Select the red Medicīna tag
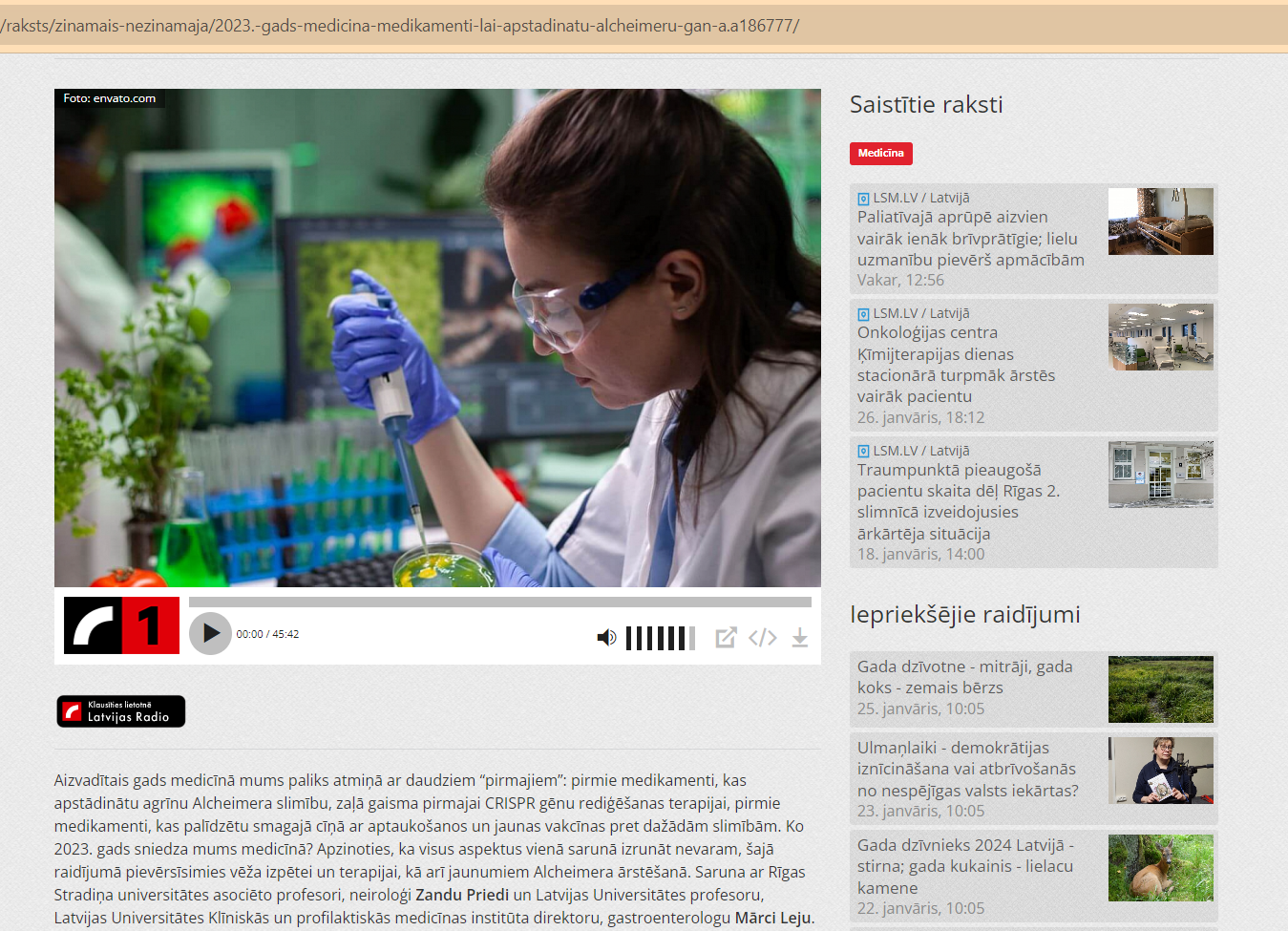The width and height of the screenshot is (1288, 931). (881, 153)
